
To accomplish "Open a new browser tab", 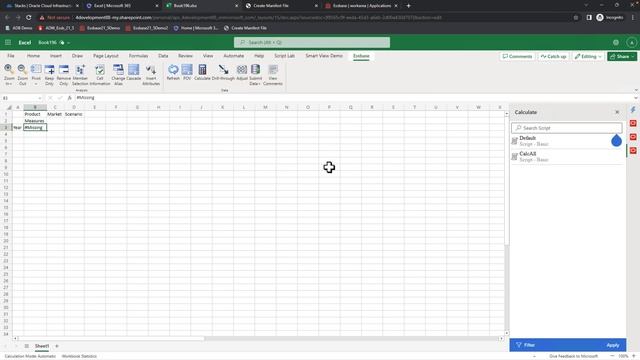I will pyautogui.click(x=408, y=6).
